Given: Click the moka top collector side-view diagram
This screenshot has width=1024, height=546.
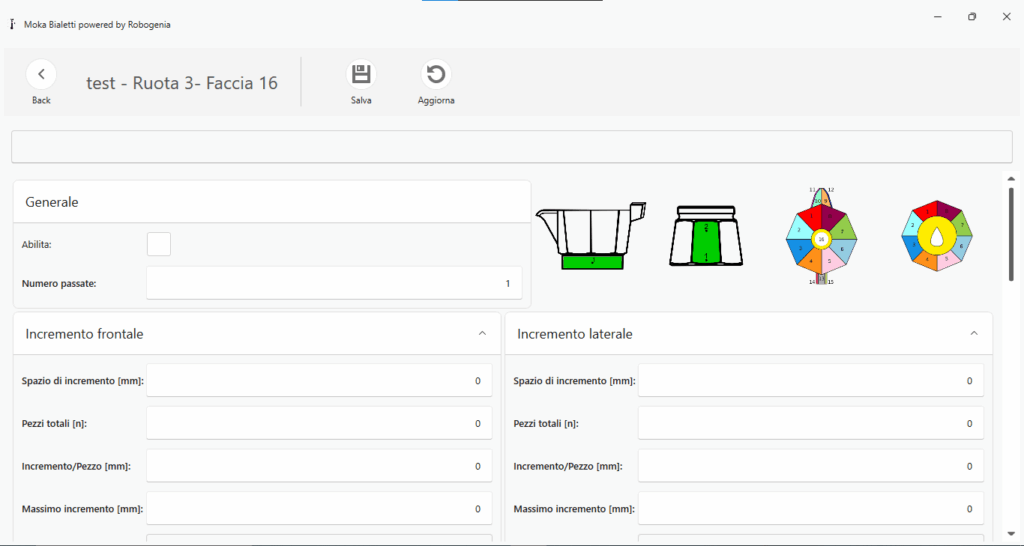Looking at the screenshot, I should (591, 236).
